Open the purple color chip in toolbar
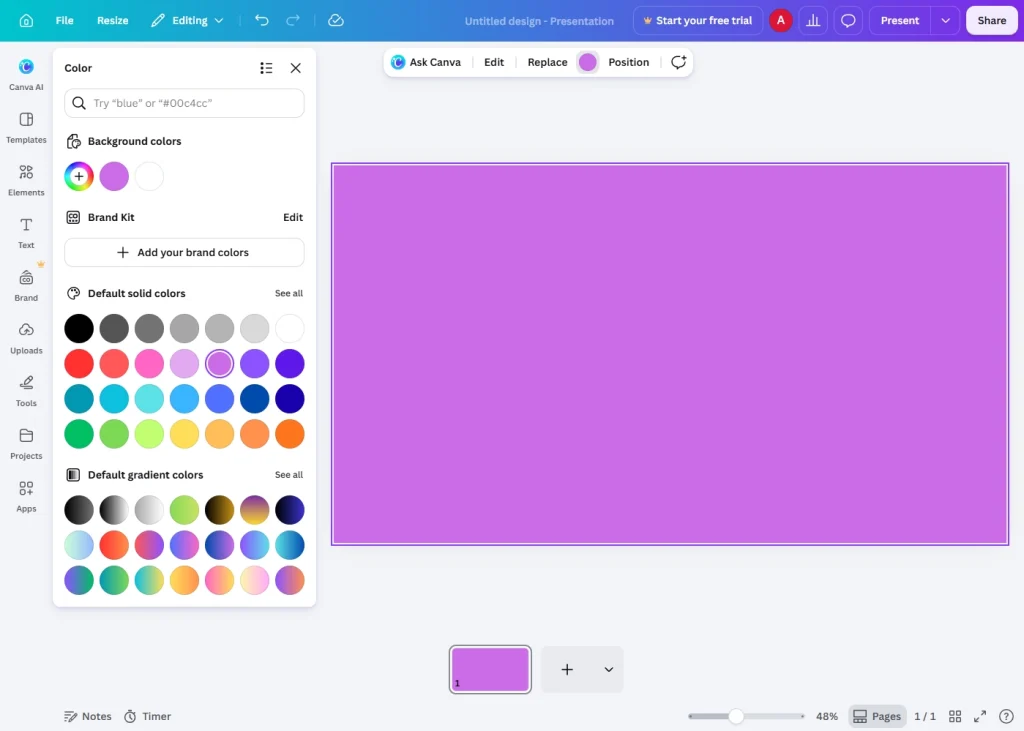This screenshot has width=1024, height=731. (x=588, y=62)
